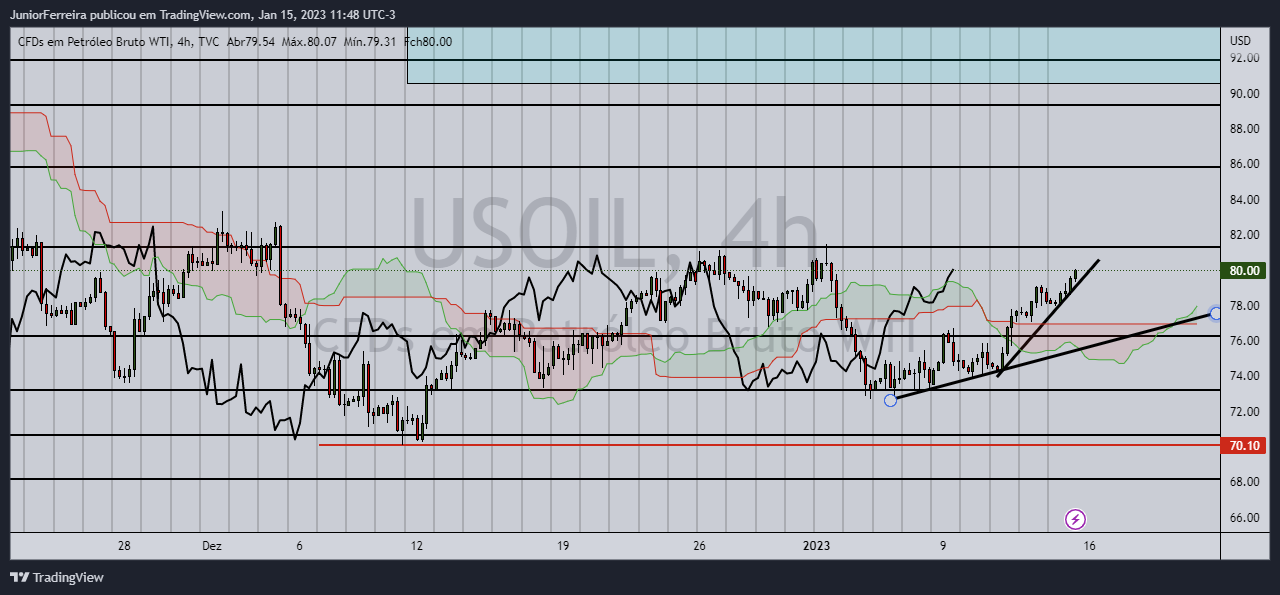This screenshot has width=1280, height=595.
Task: Click the date label 6 on time axis
Action: tap(299, 546)
